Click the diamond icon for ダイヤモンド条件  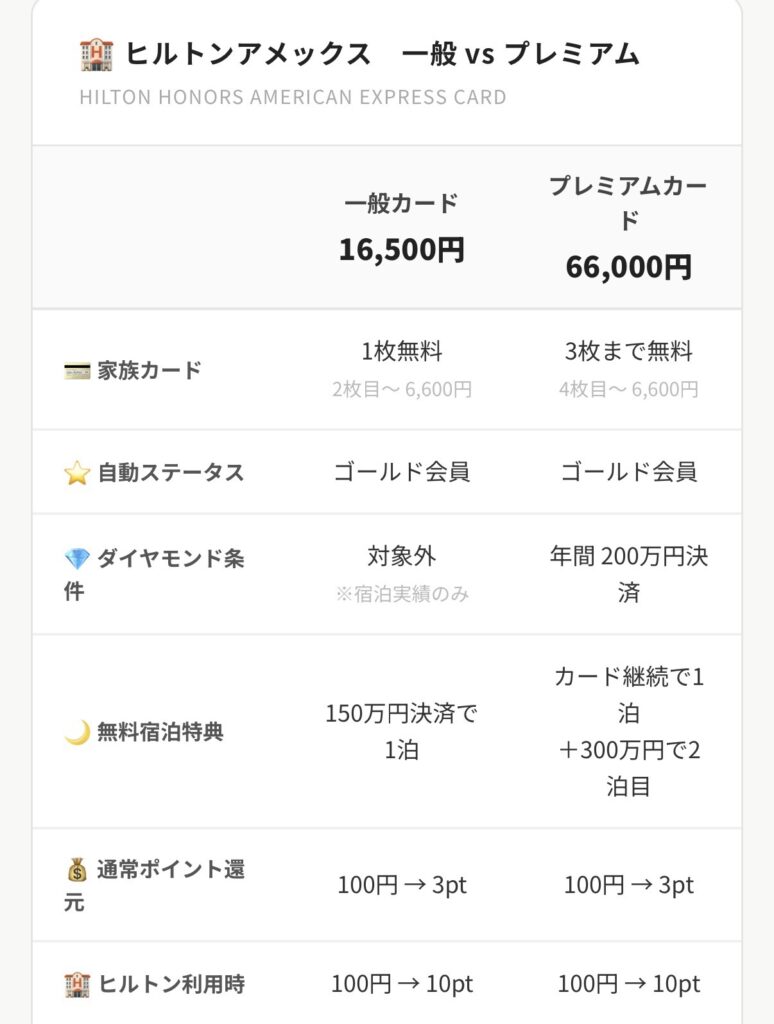pyautogui.click(x=77, y=559)
